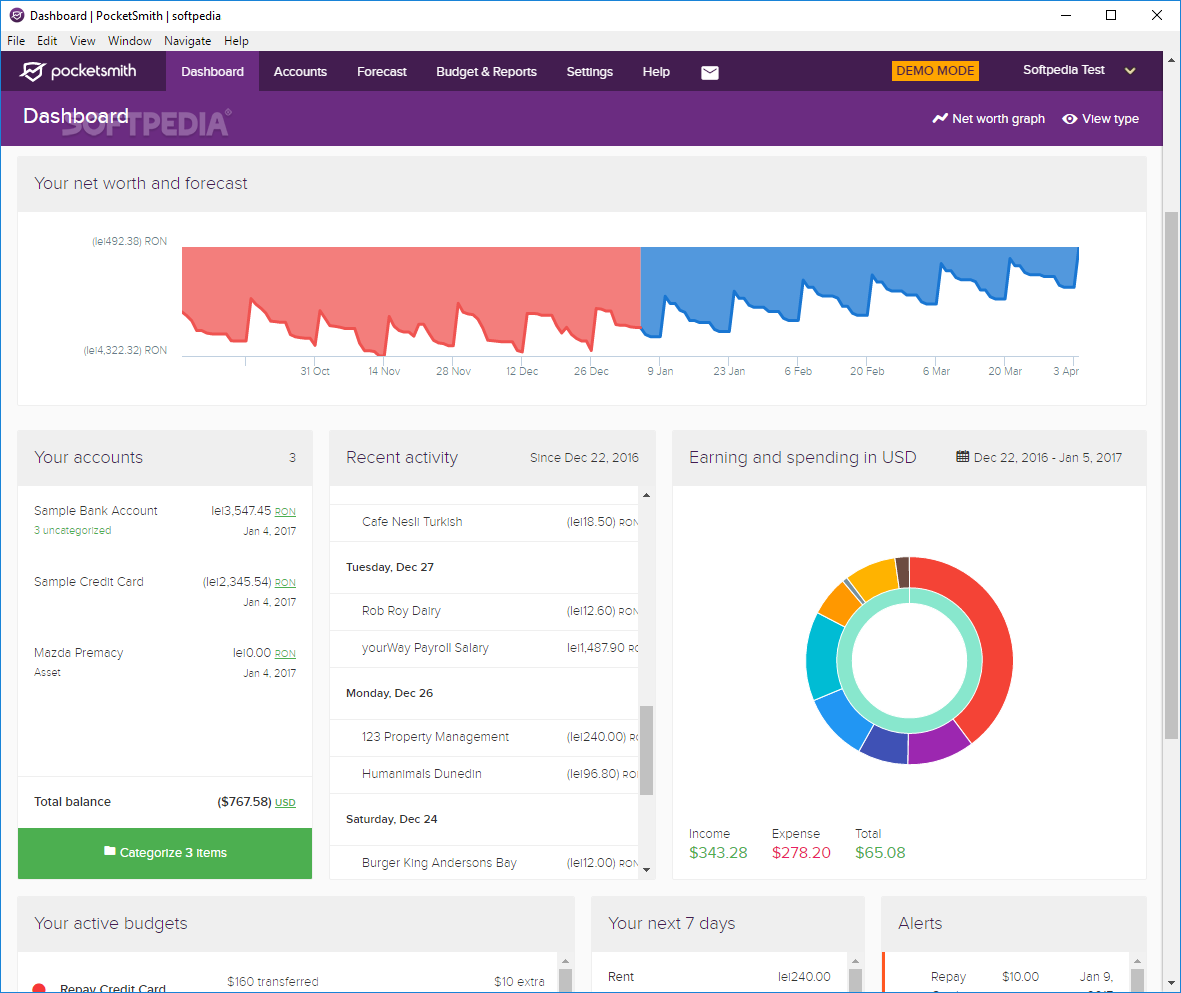Viewport: 1181px width, 993px height.
Task: Click the RON link for Mazda Premacy
Action: coord(285,653)
